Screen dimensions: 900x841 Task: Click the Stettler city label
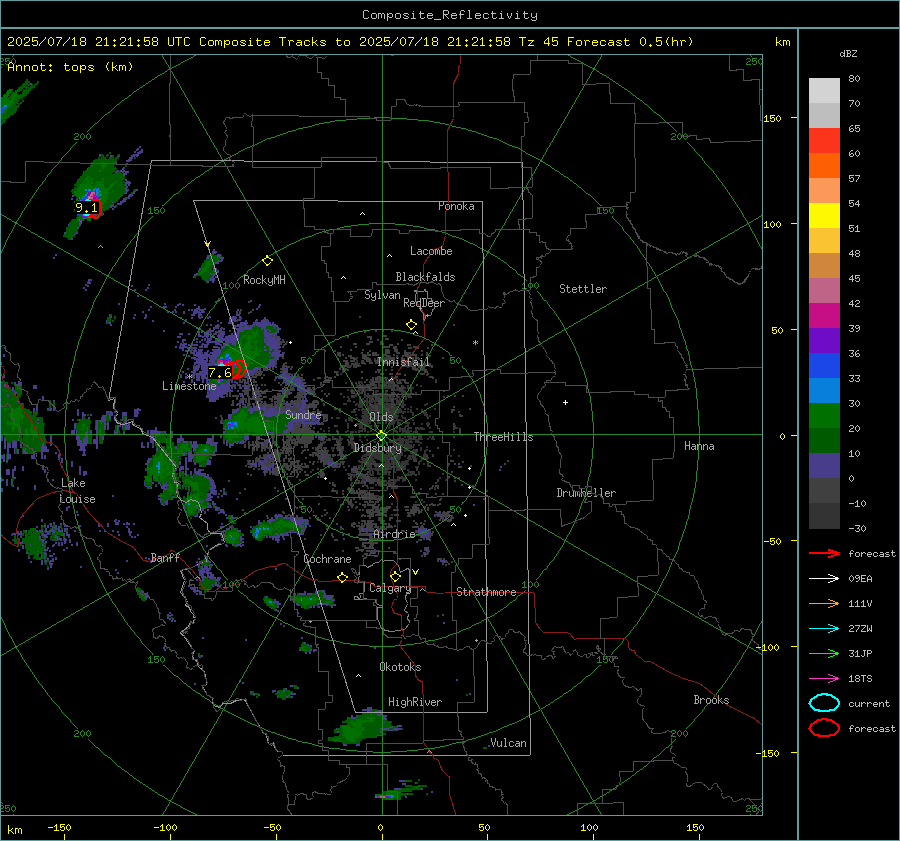[x=583, y=289]
